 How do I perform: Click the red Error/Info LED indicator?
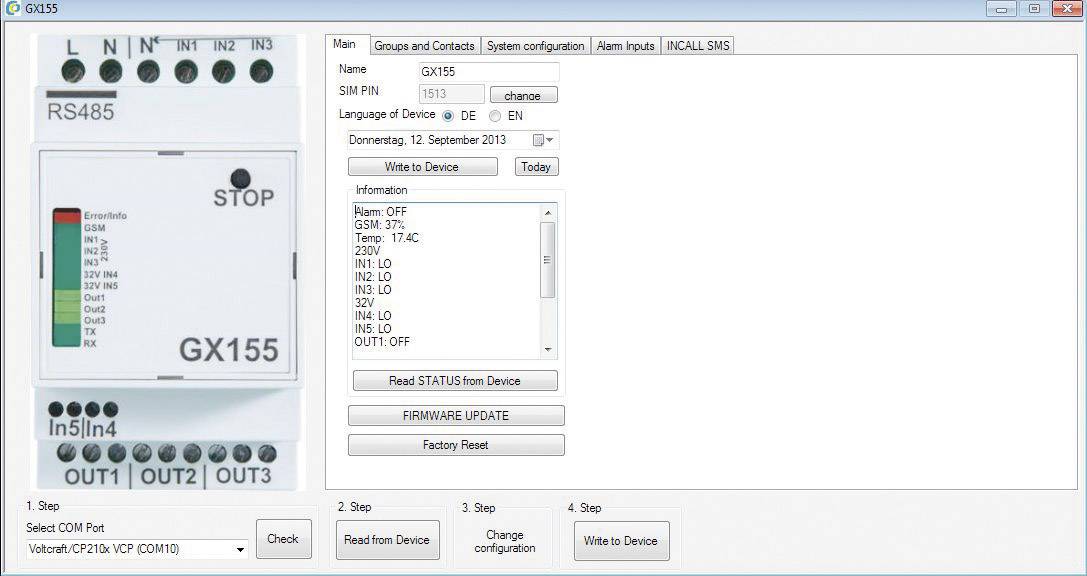click(x=67, y=216)
